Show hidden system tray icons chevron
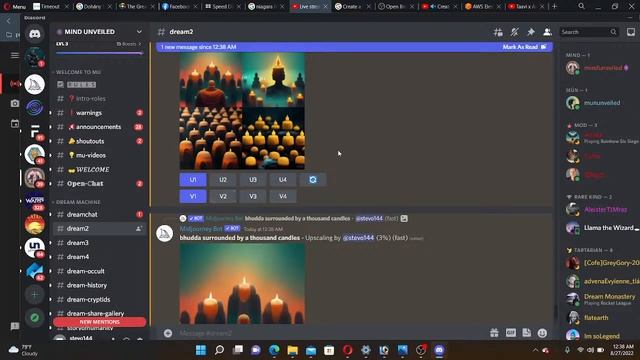This screenshot has width=640, height=360. tap(535, 350)
